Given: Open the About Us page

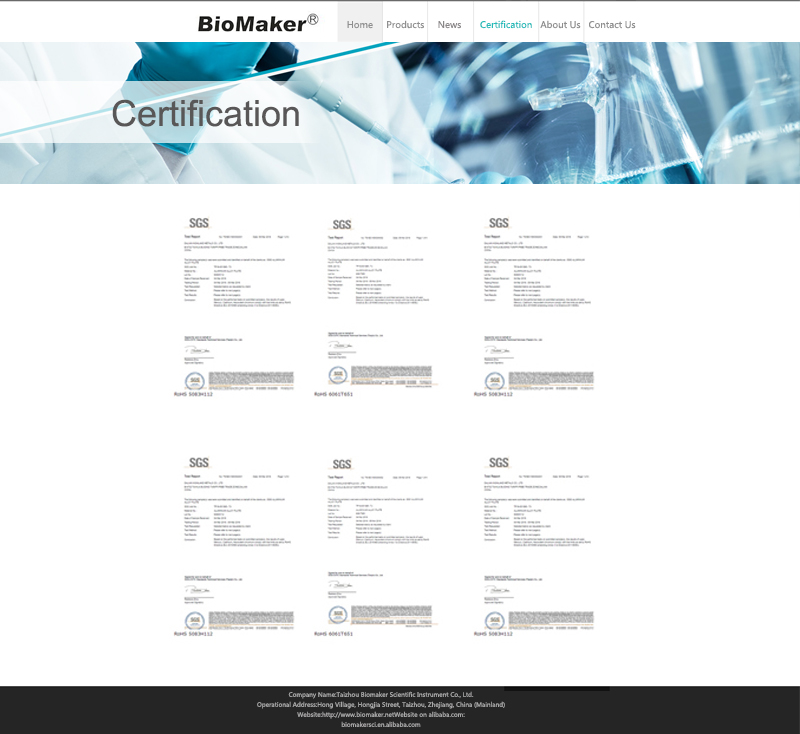Looking at the screenshot, I should click(560, 25).
